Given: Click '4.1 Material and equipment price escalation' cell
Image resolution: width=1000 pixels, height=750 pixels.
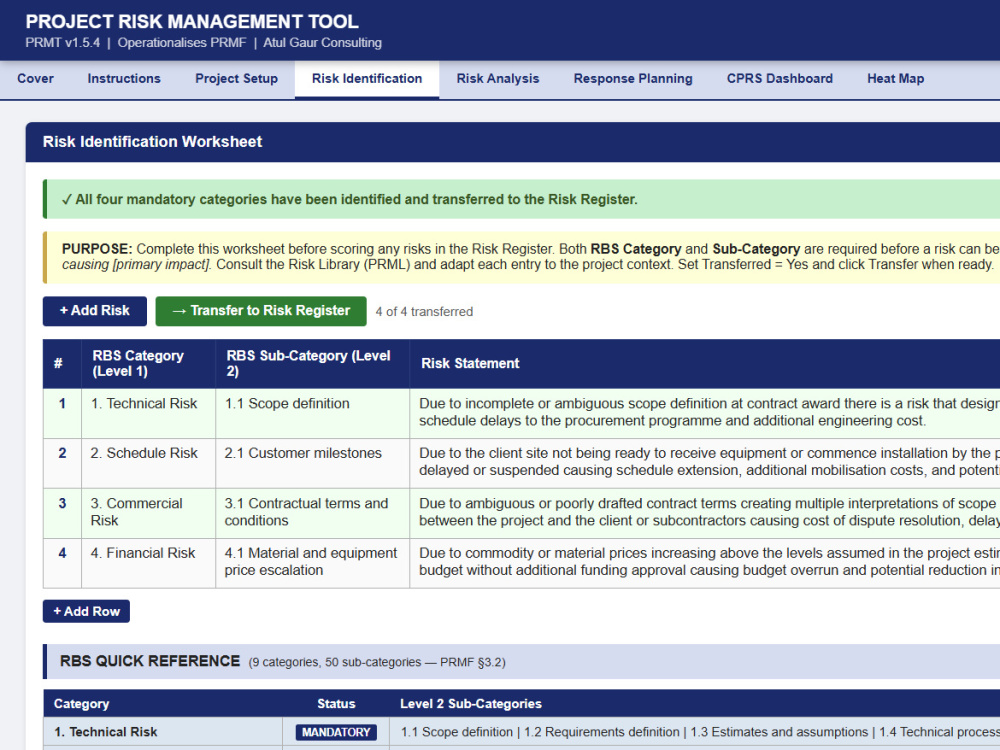Looking at the screenshot, I should coord(312,562).
